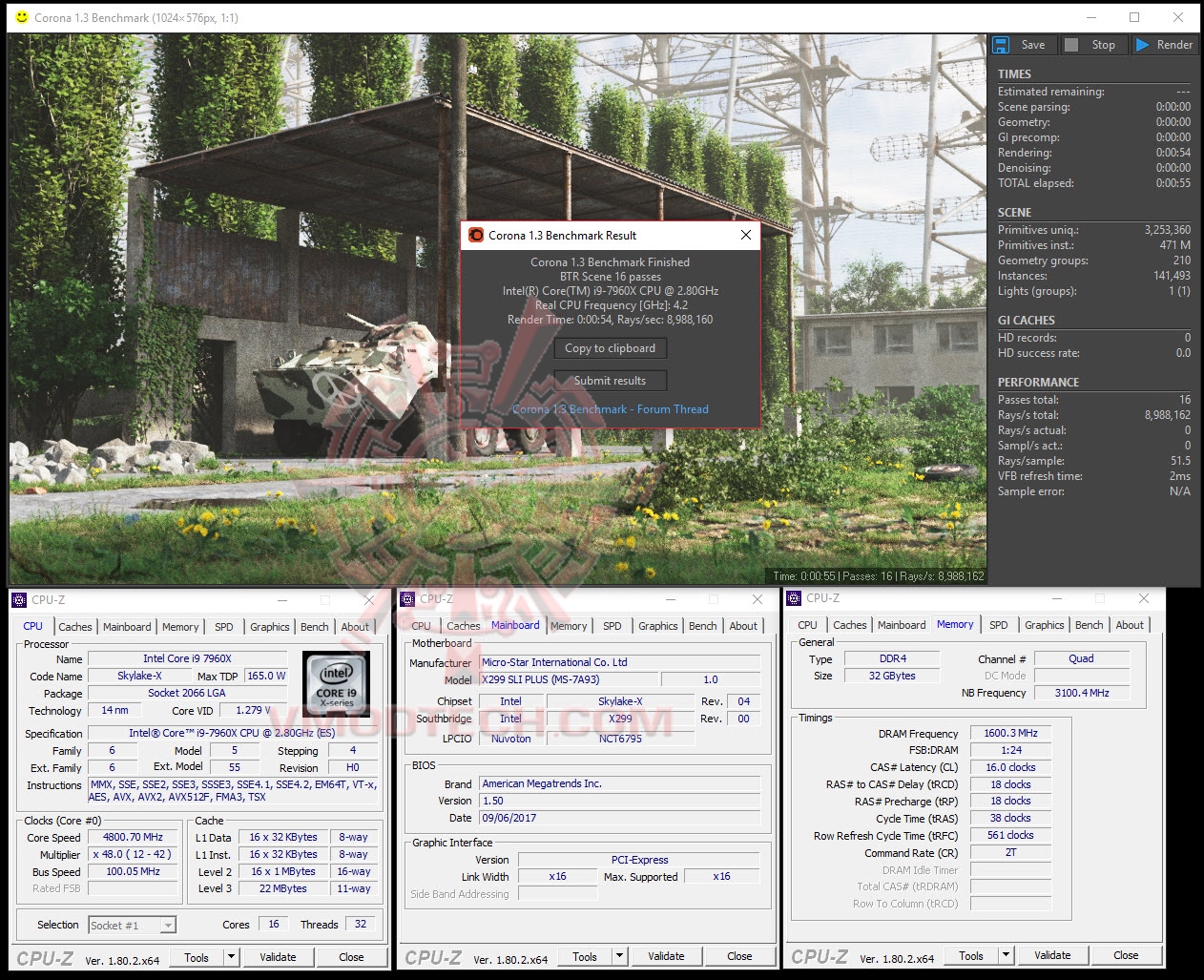Click the Submit results button
1204x980 pixels.
click(x=610, y=380)
